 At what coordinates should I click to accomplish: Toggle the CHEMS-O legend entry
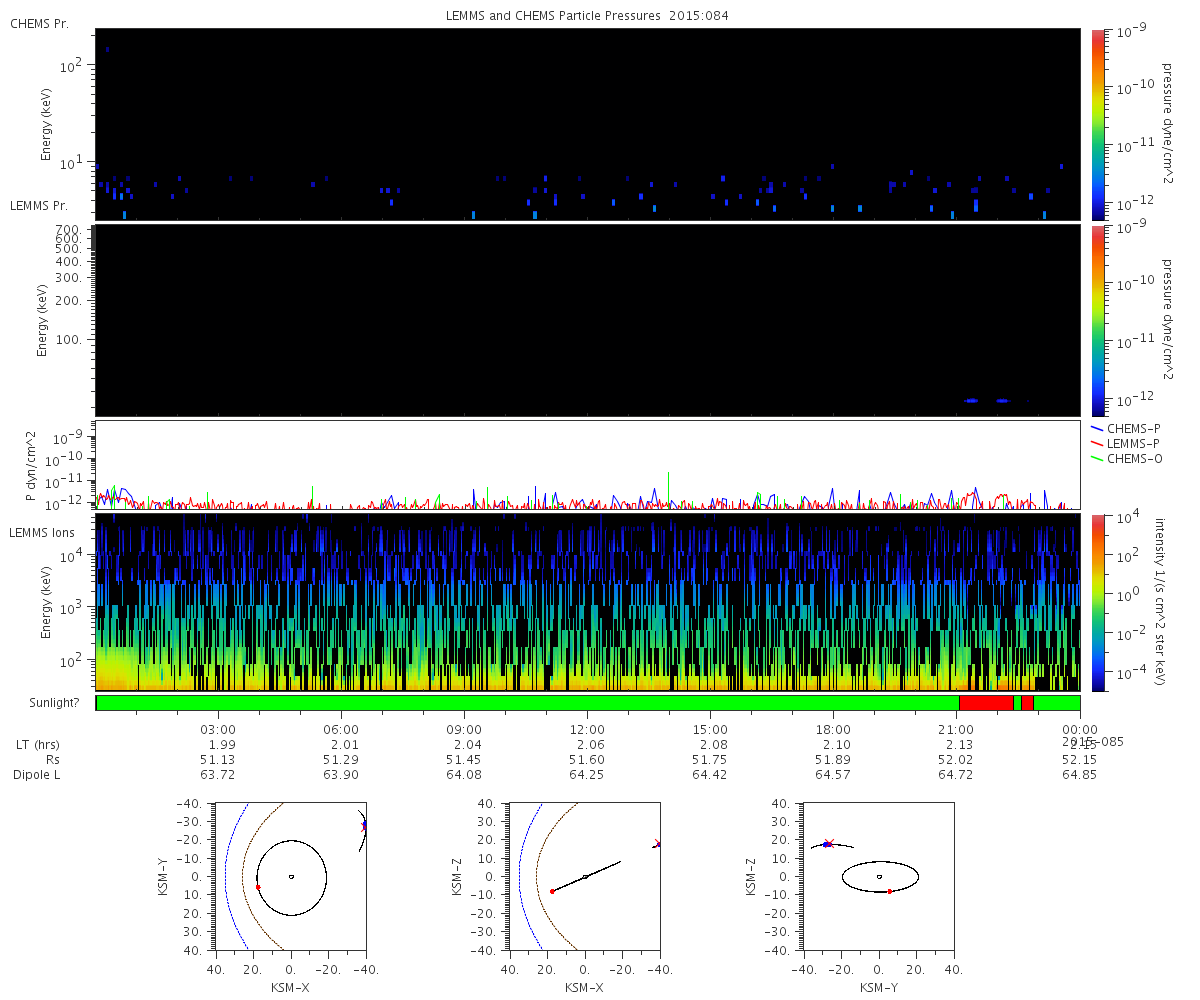tap(1132, 458)
